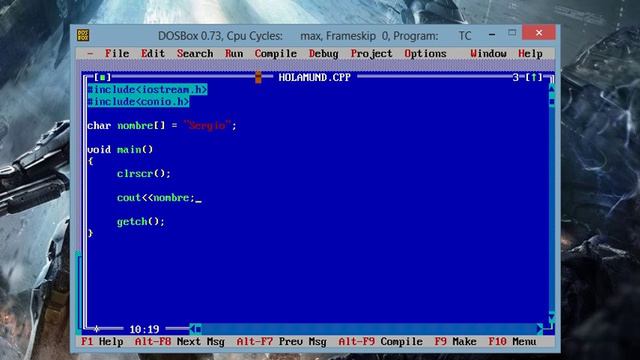Screen dimensions: 640x360
Task: Open the Project menu
Action: [371, 53]
